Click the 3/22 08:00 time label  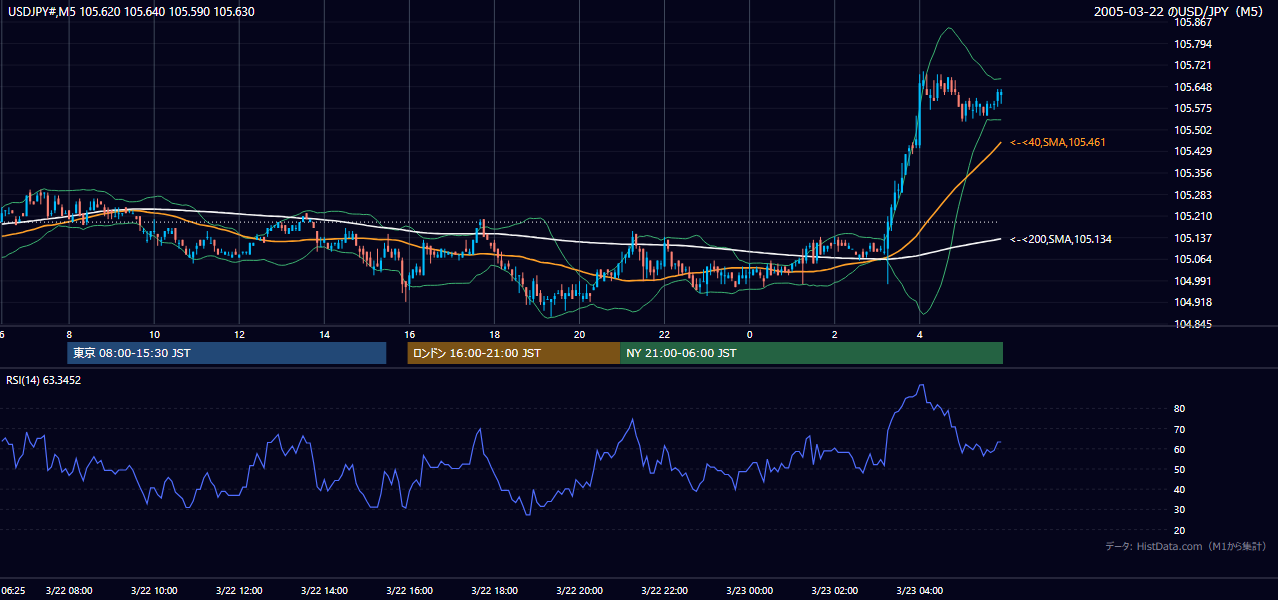tap(69, 591)
